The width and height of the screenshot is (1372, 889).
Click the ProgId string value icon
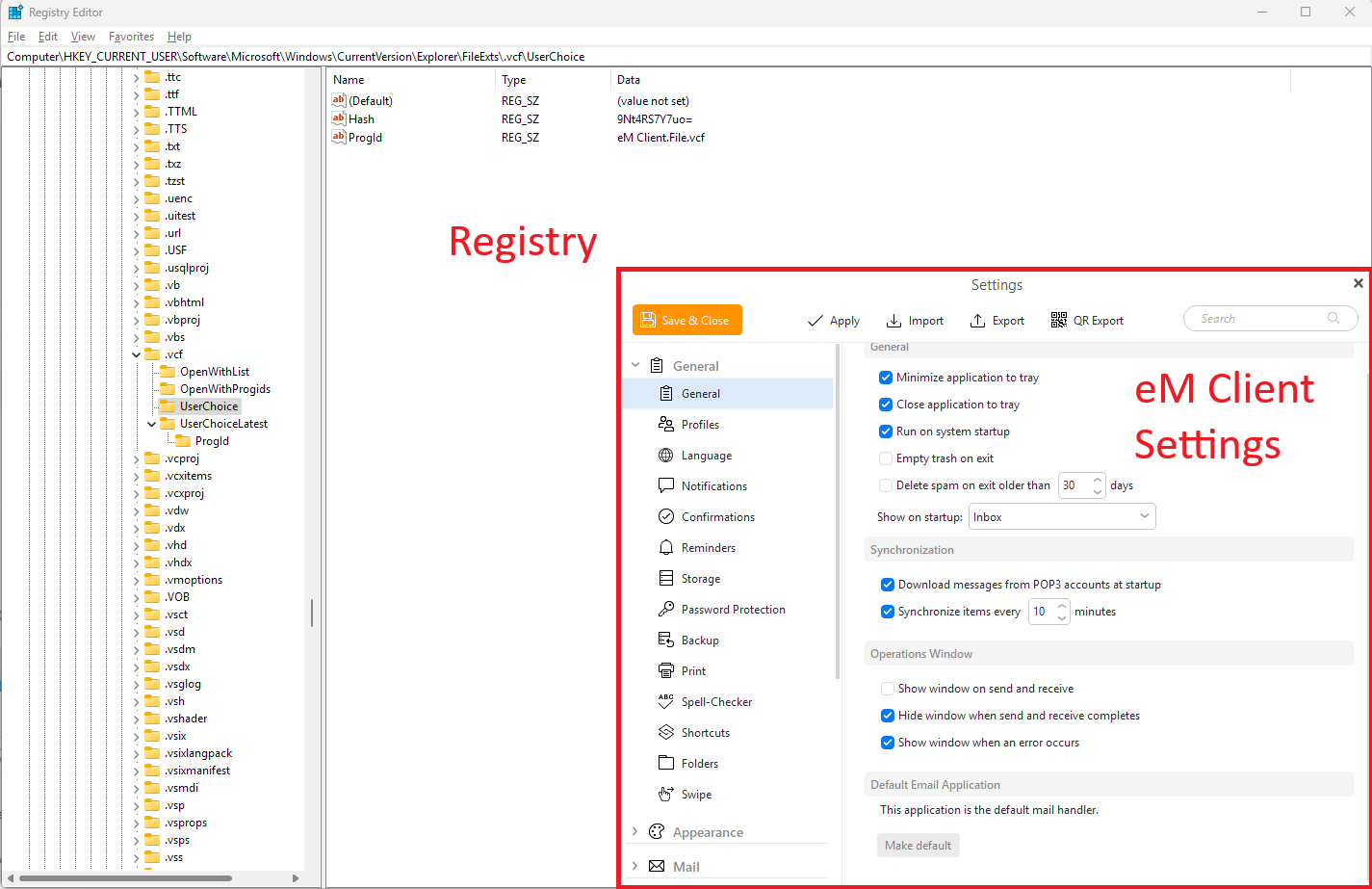[x=338, y=138]
